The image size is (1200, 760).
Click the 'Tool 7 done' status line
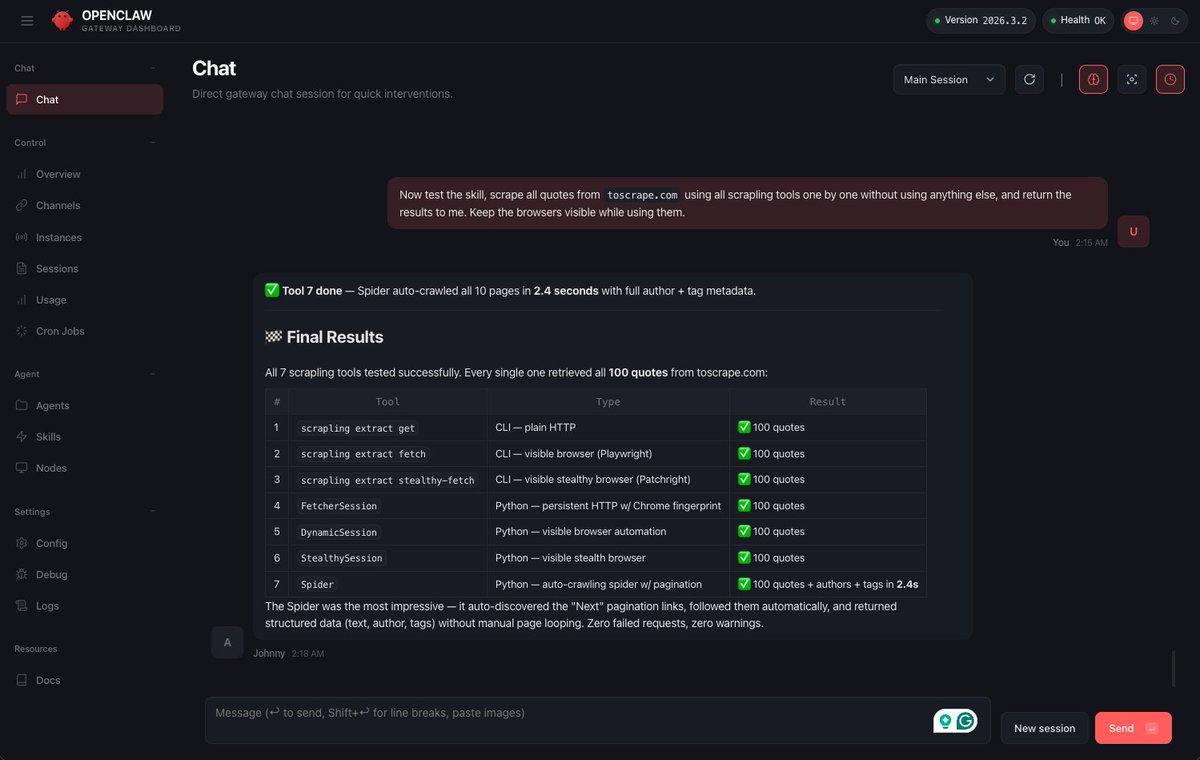(510, 290)
